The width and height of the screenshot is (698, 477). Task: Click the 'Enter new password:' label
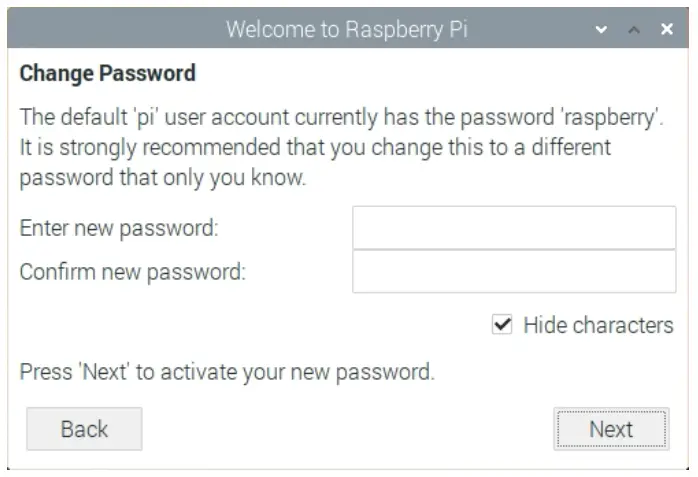click(x=119, y=228)
